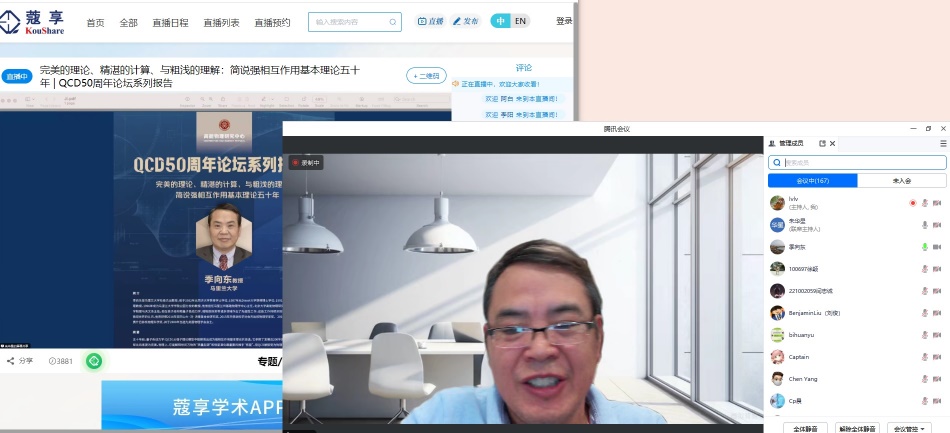The width and height of the screenshot is (950, 433).
Task: Open the hamburger menu in the meeting window
Action: click(942, 143)
